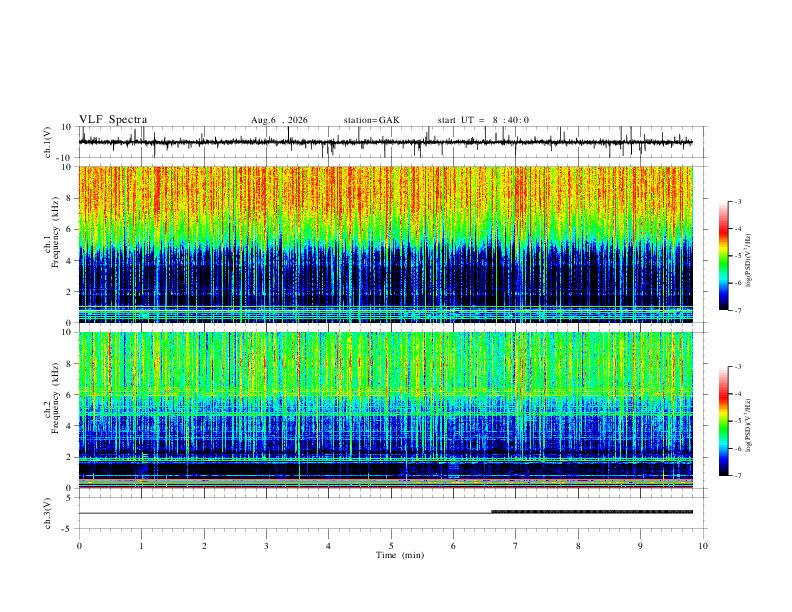Click the ch.1(V) waveform trace panel
The image size is (792, 612).
(x=386, y=142)
